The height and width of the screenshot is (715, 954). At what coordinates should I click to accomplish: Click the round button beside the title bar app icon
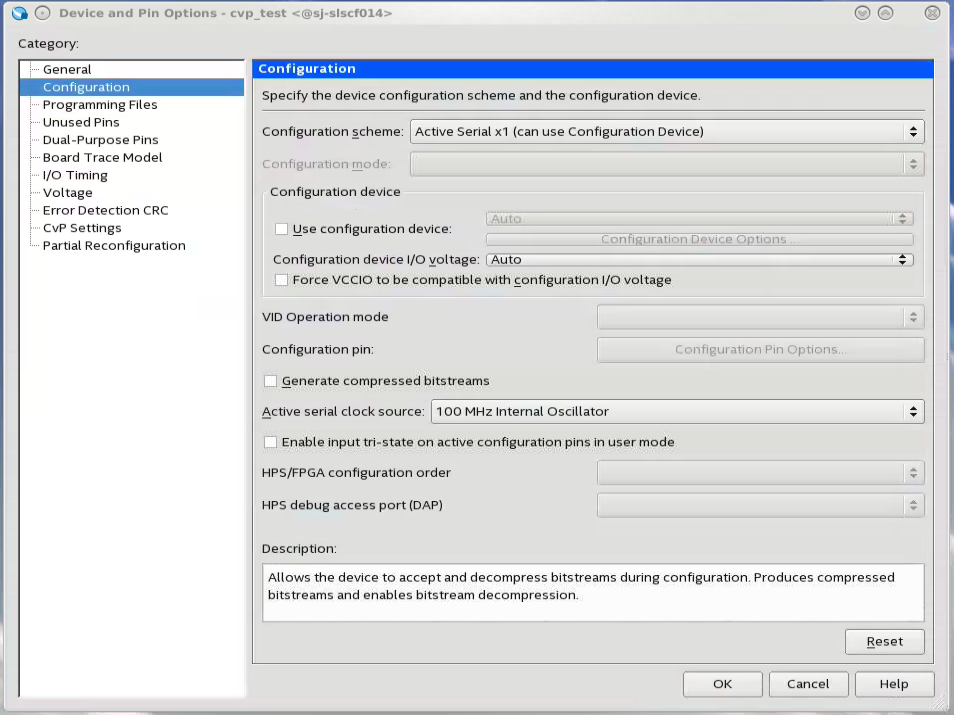click(x=42, y=13)
